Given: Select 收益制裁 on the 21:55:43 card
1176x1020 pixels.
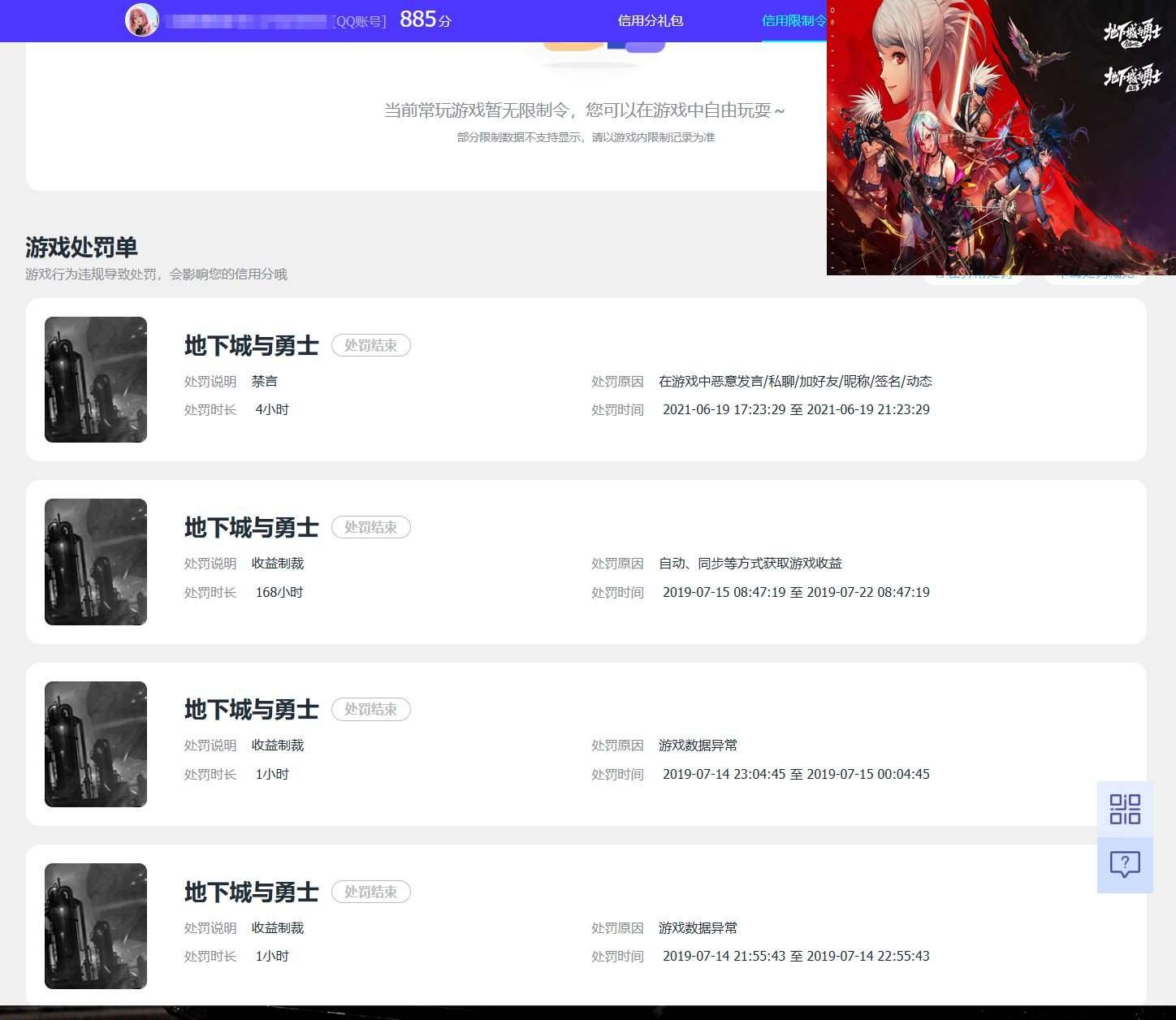Looking at the screenshot, I should click(278, 927).
